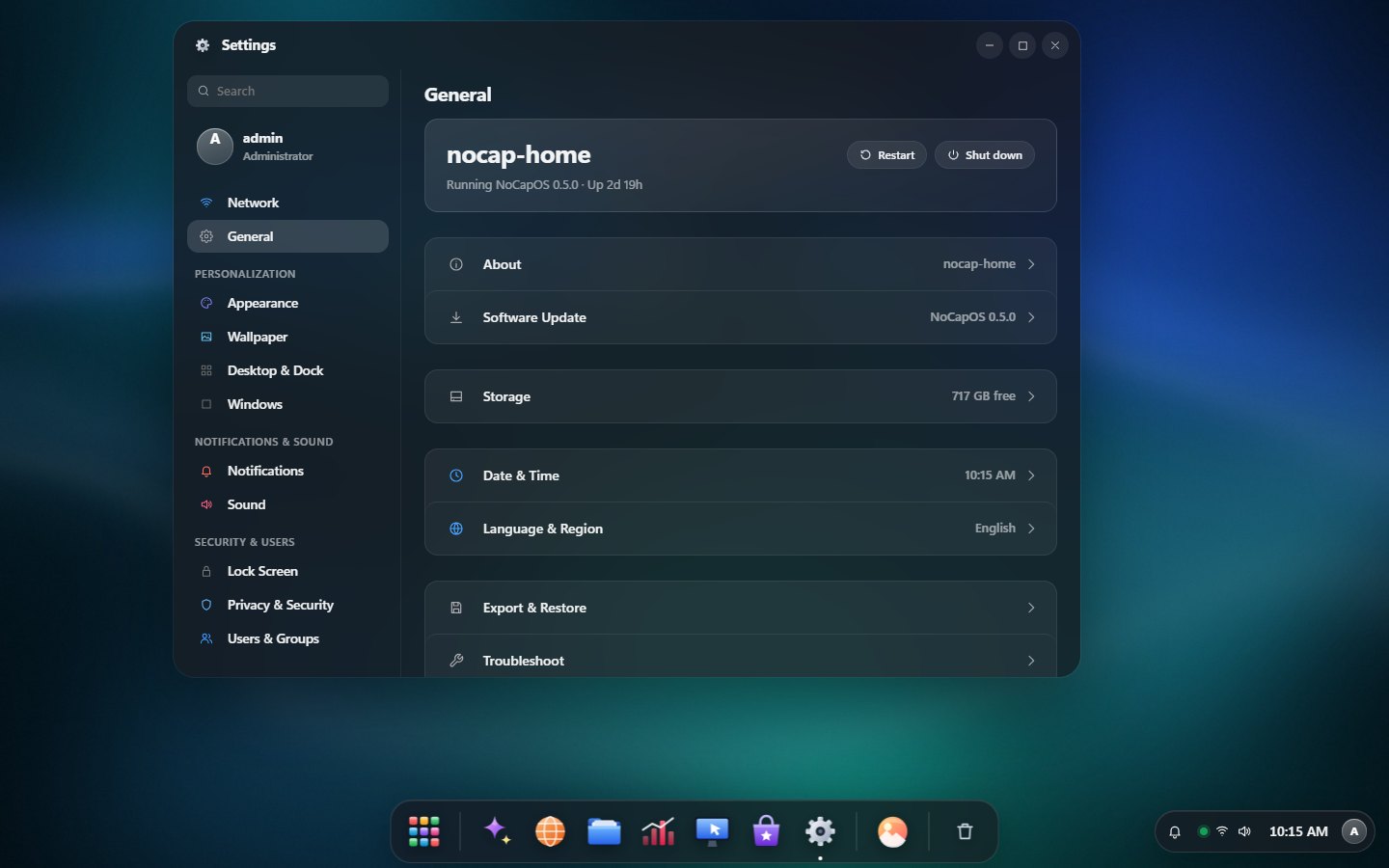
Task: Open the trash bin in dock
Action: [x=965, y=831]
